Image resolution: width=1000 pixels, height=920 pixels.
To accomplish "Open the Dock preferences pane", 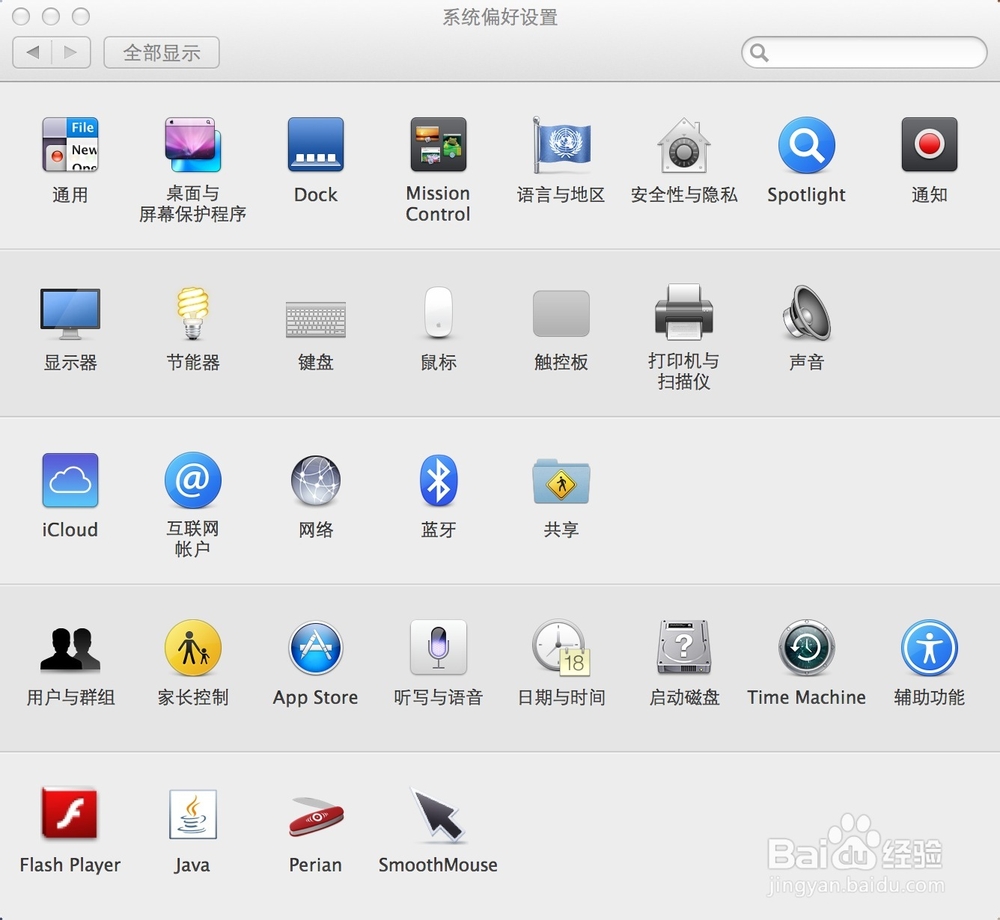I will click(x=316, y=145).
